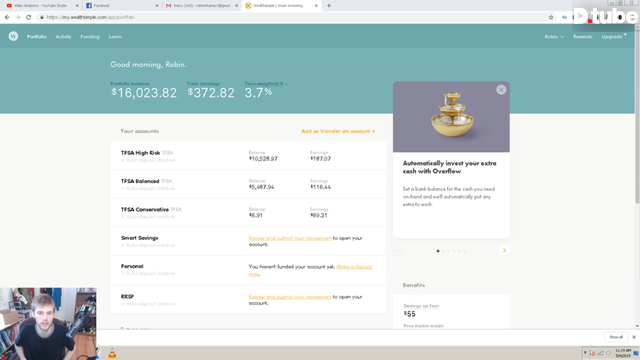
Task: Open the TFSA Balanced account
Action: 248,184
